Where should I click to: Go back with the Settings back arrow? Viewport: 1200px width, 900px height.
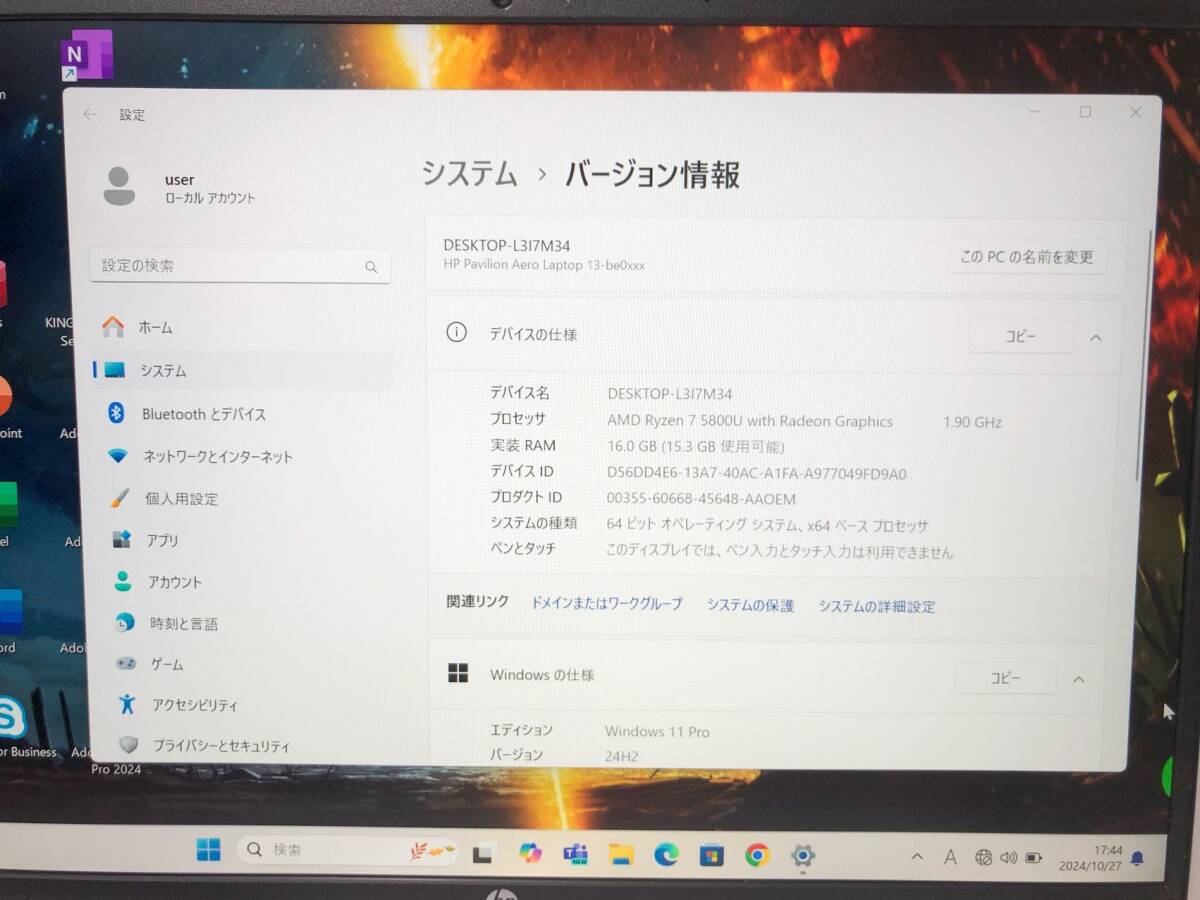pyautogui.click(x=89, y=115)
